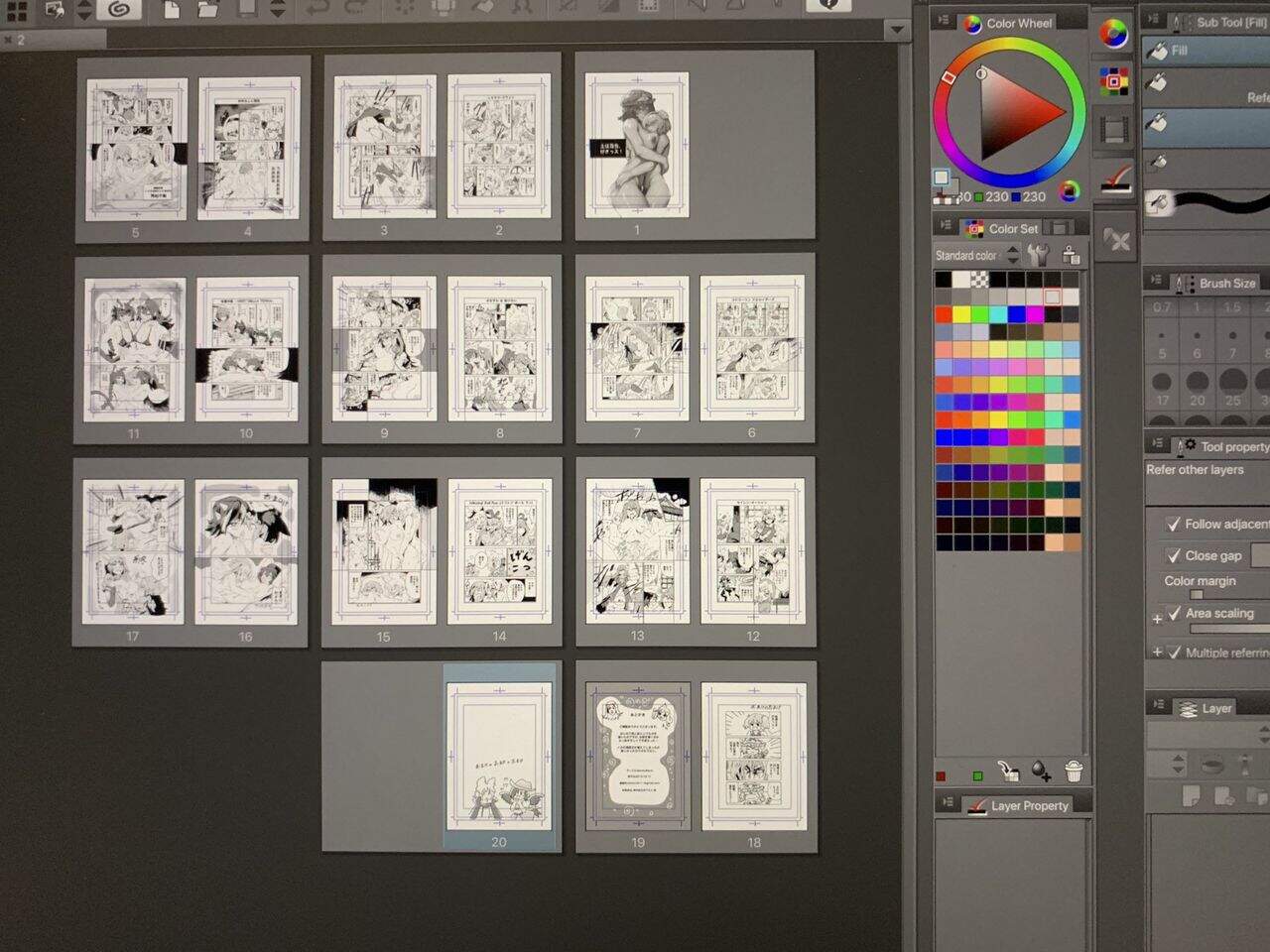Toggle the Close gap checkbox
Screen dimensions: 1270x952
[x=1174, y=555]
